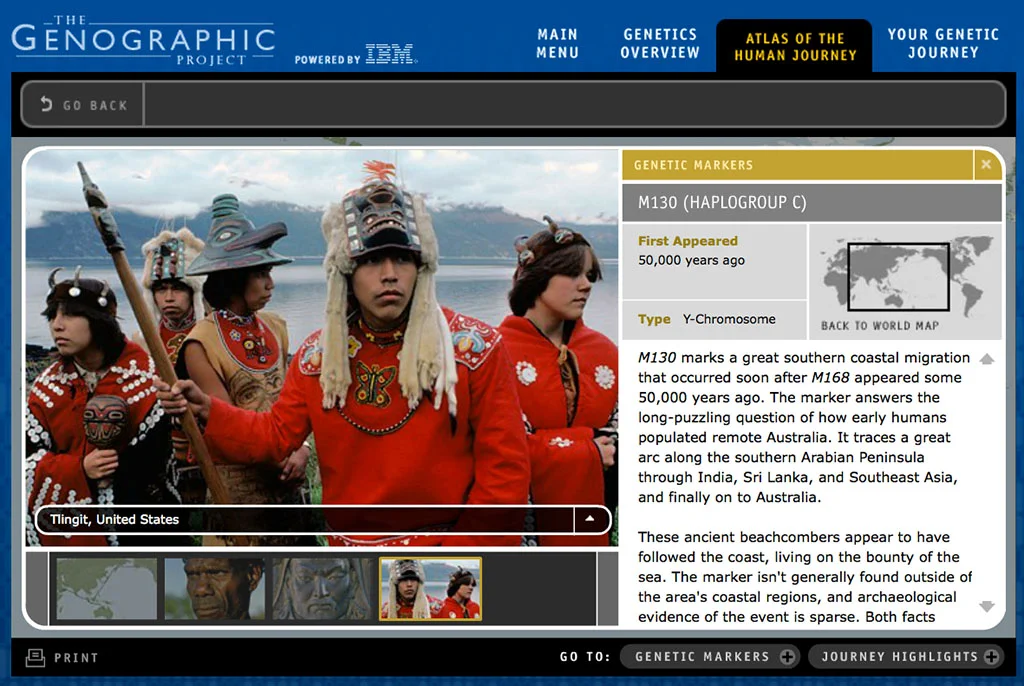The width and height of the screenshot is (1024, 686).
Task: Open Your Genetic Journey tab
Action: click(x=943, y=43)
